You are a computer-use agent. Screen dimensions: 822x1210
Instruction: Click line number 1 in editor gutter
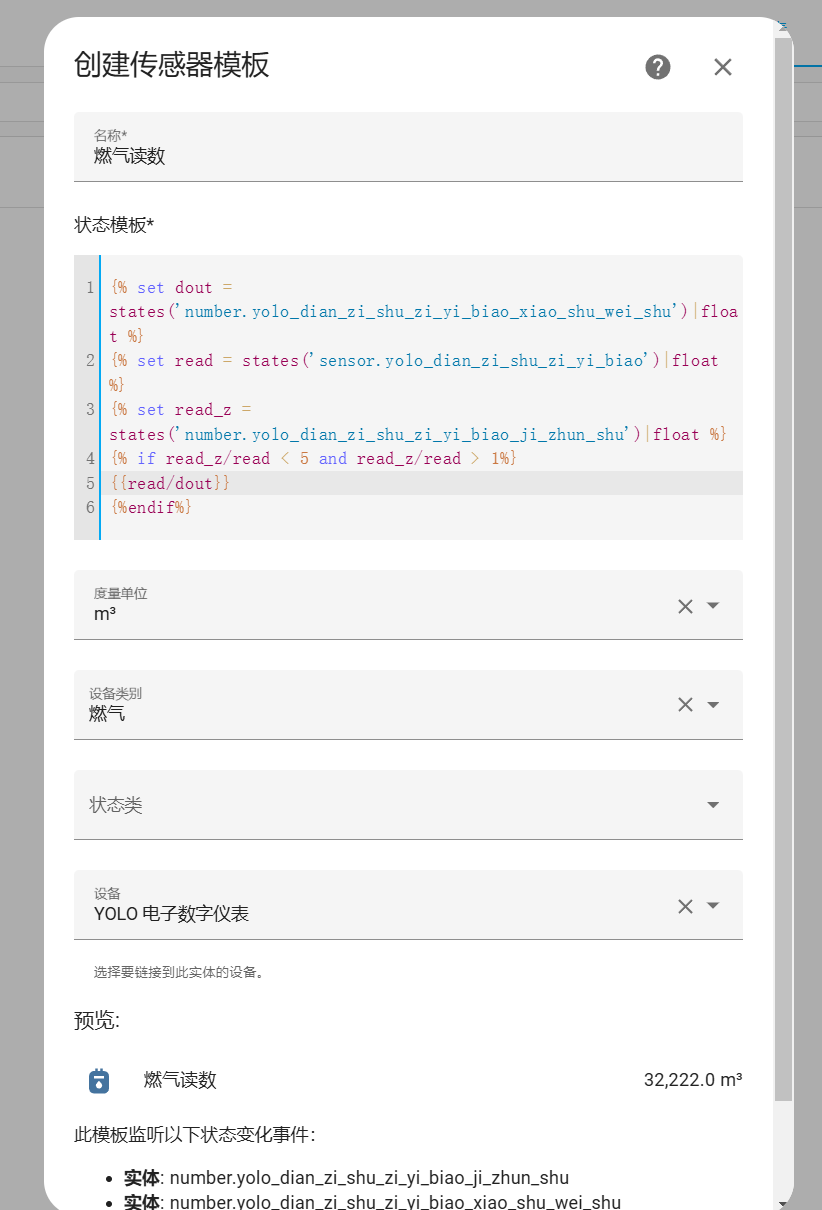tap(90, 288)
